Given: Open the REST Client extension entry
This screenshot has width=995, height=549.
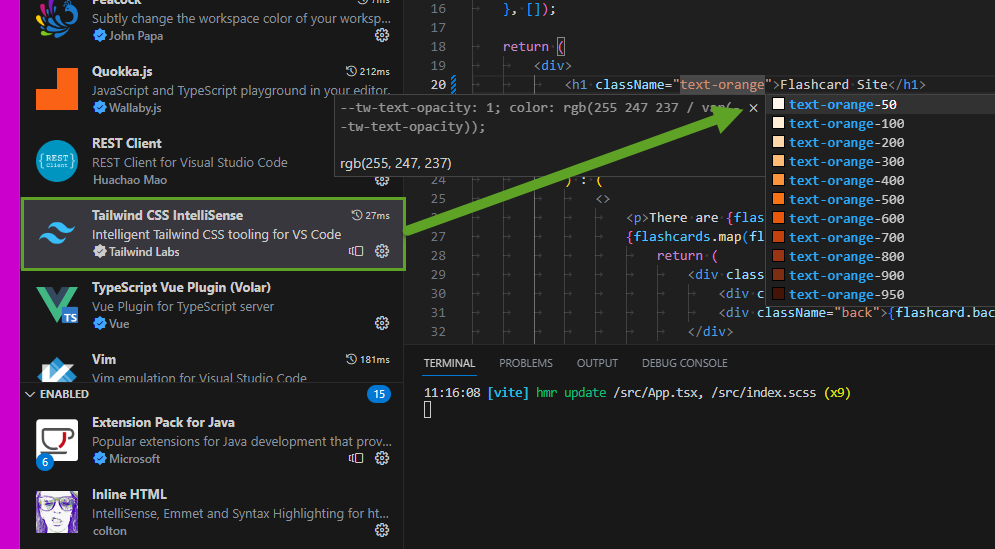Looking at the screenshot, I should pos(213,161).
